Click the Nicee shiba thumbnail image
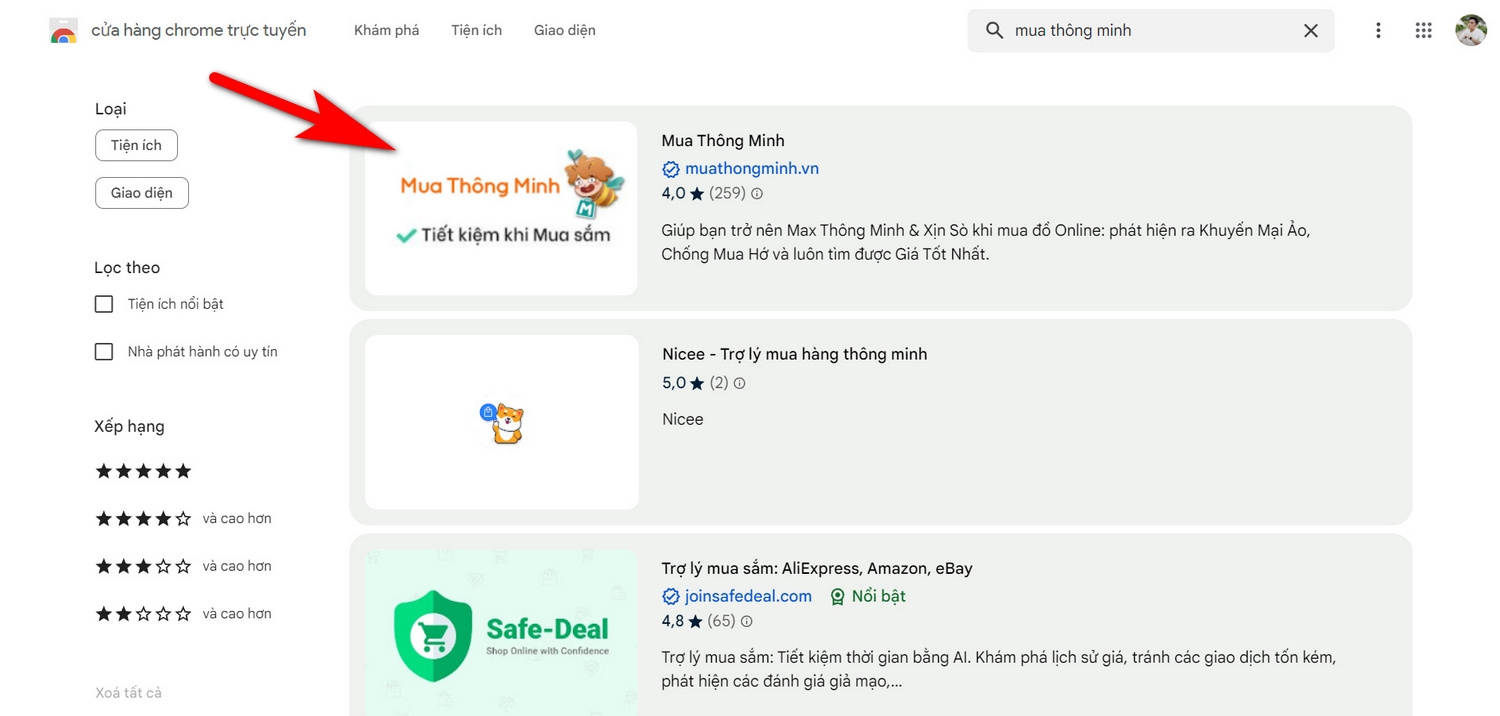This screenshot has width=1500, height=716. pyautogui.click(x=502, y=422)
